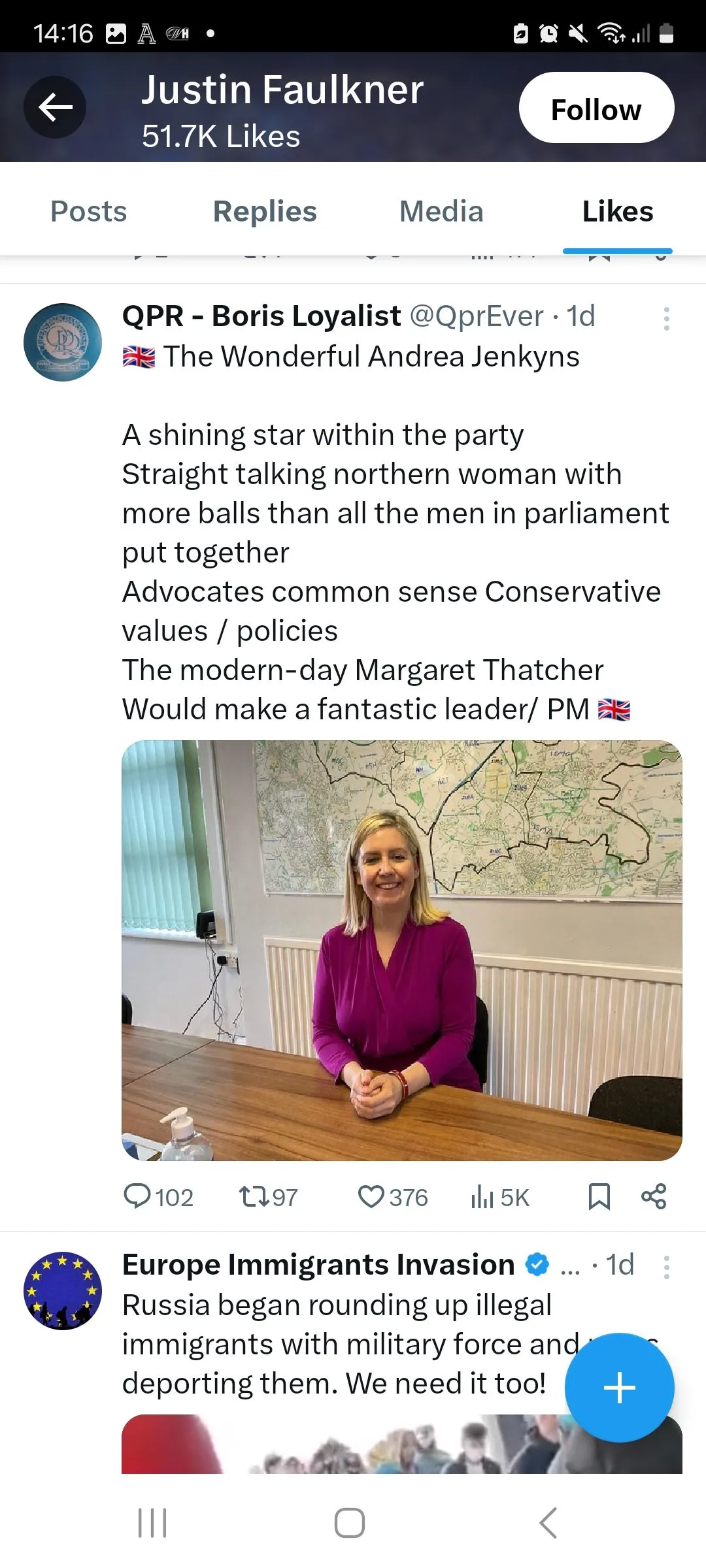Compose a new post with plus button
This screenshot has width=706, height=1568.
pos(619,1387)
